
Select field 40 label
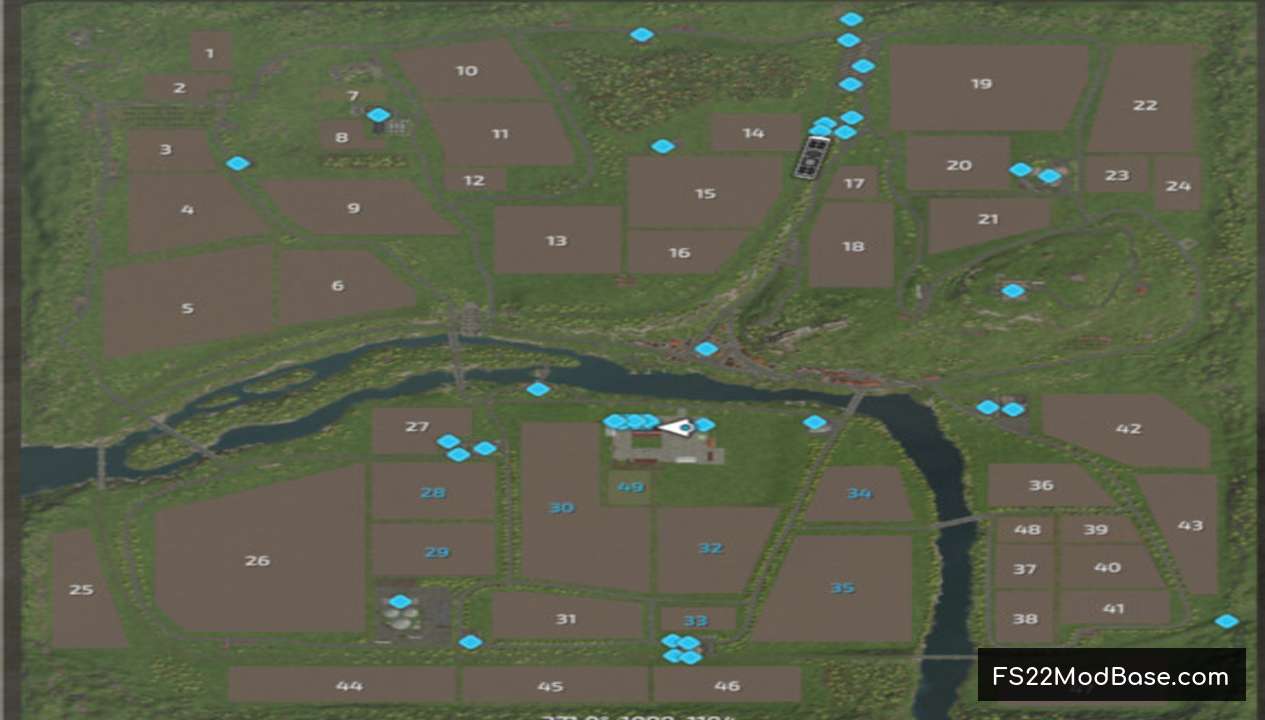(x=1107, y=567)
